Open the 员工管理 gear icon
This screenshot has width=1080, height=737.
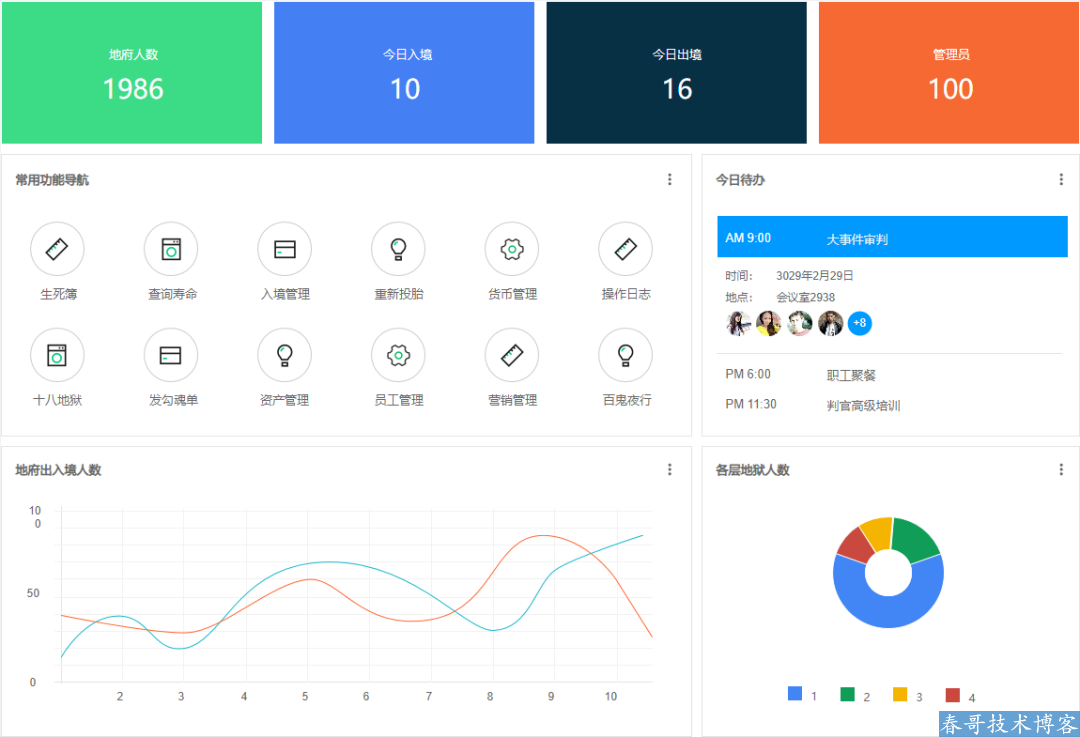click(x=398, y=355)
